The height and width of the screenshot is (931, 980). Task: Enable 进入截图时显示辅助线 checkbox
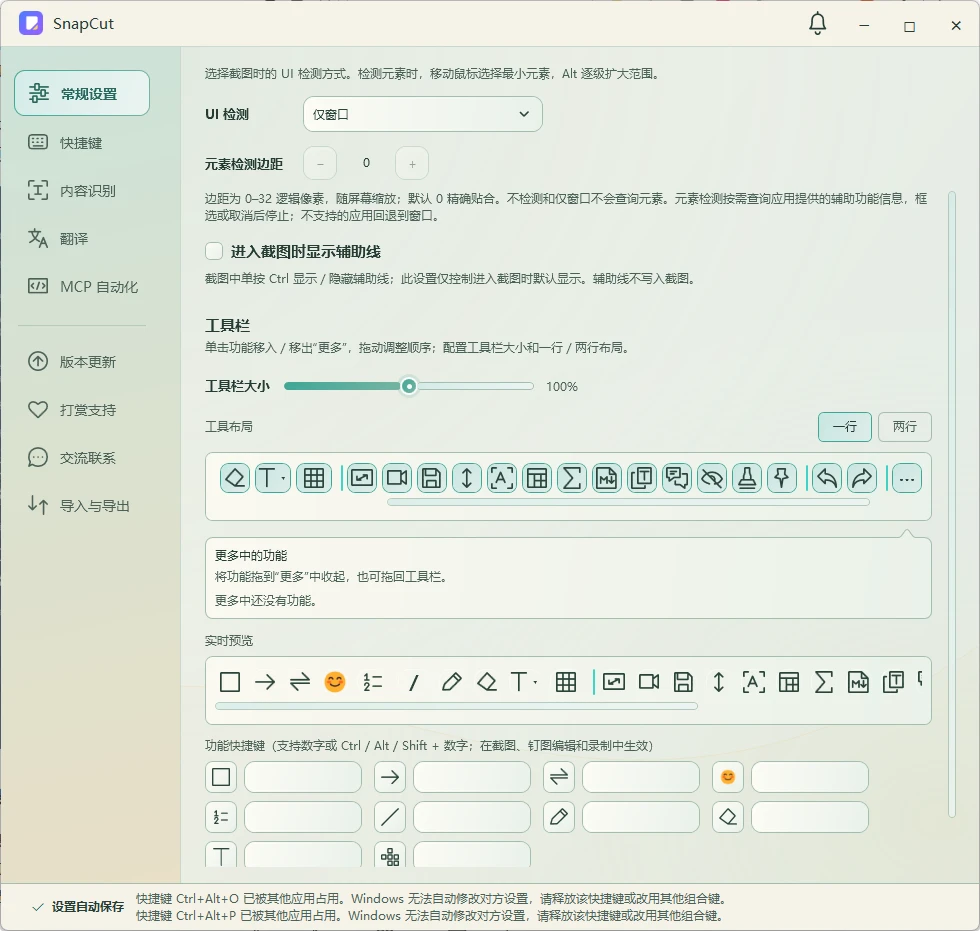pos(214,251)
